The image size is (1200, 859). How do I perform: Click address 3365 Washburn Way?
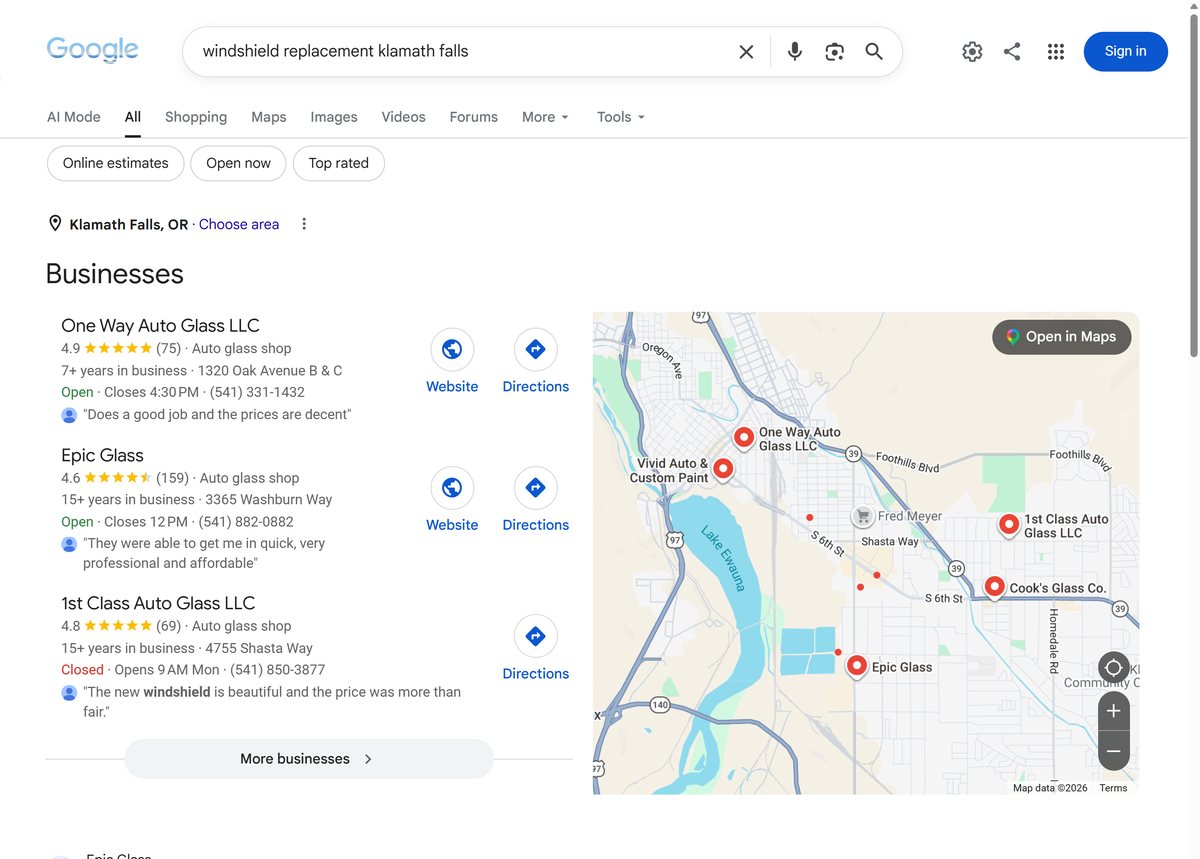click(x=268, y=499)
